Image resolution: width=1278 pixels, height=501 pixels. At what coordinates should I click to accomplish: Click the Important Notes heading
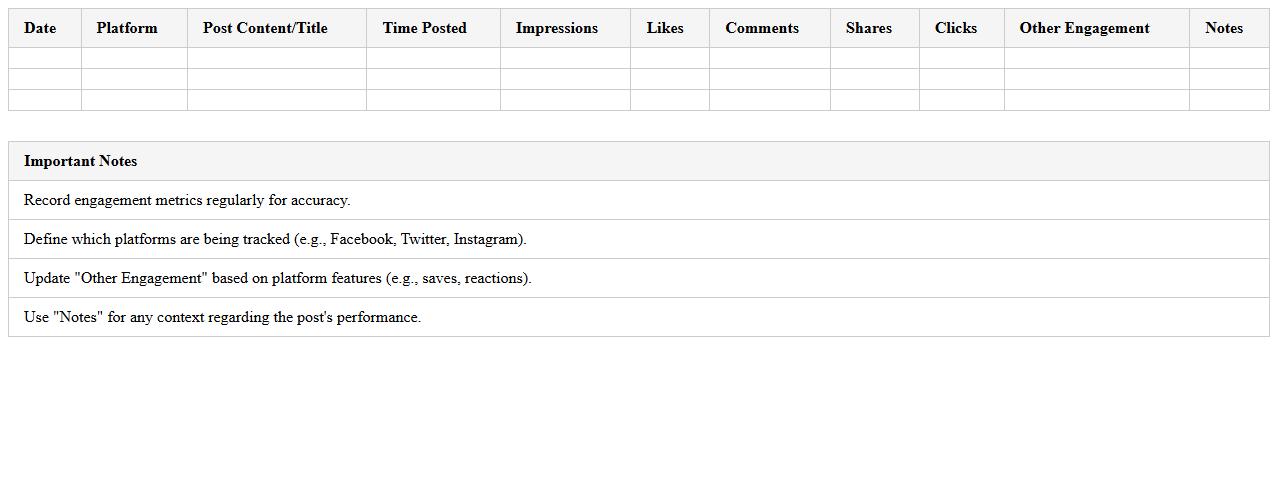(81, 161)
